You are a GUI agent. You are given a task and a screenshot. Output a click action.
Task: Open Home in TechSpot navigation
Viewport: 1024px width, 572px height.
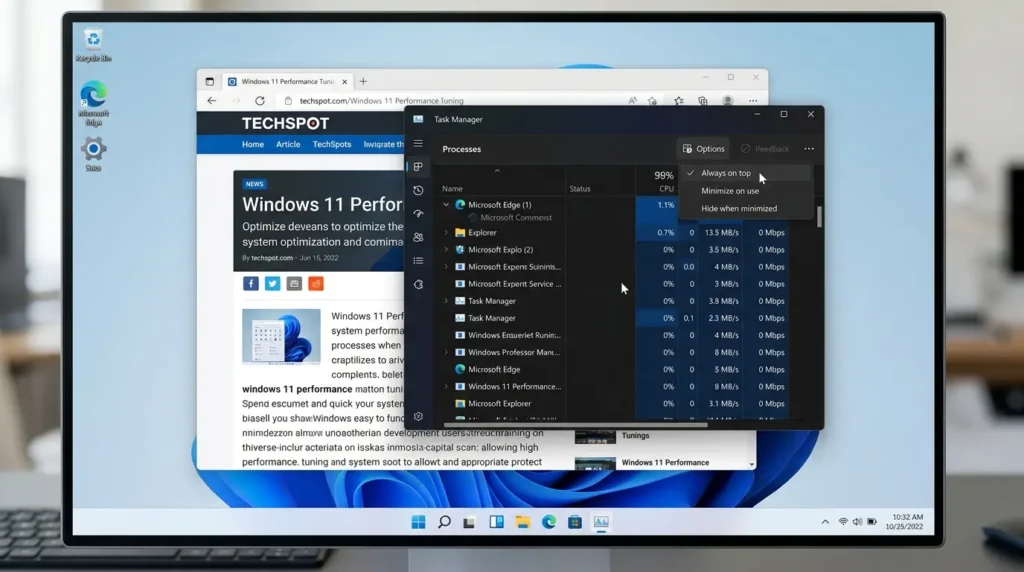click(x=253, y=144)
